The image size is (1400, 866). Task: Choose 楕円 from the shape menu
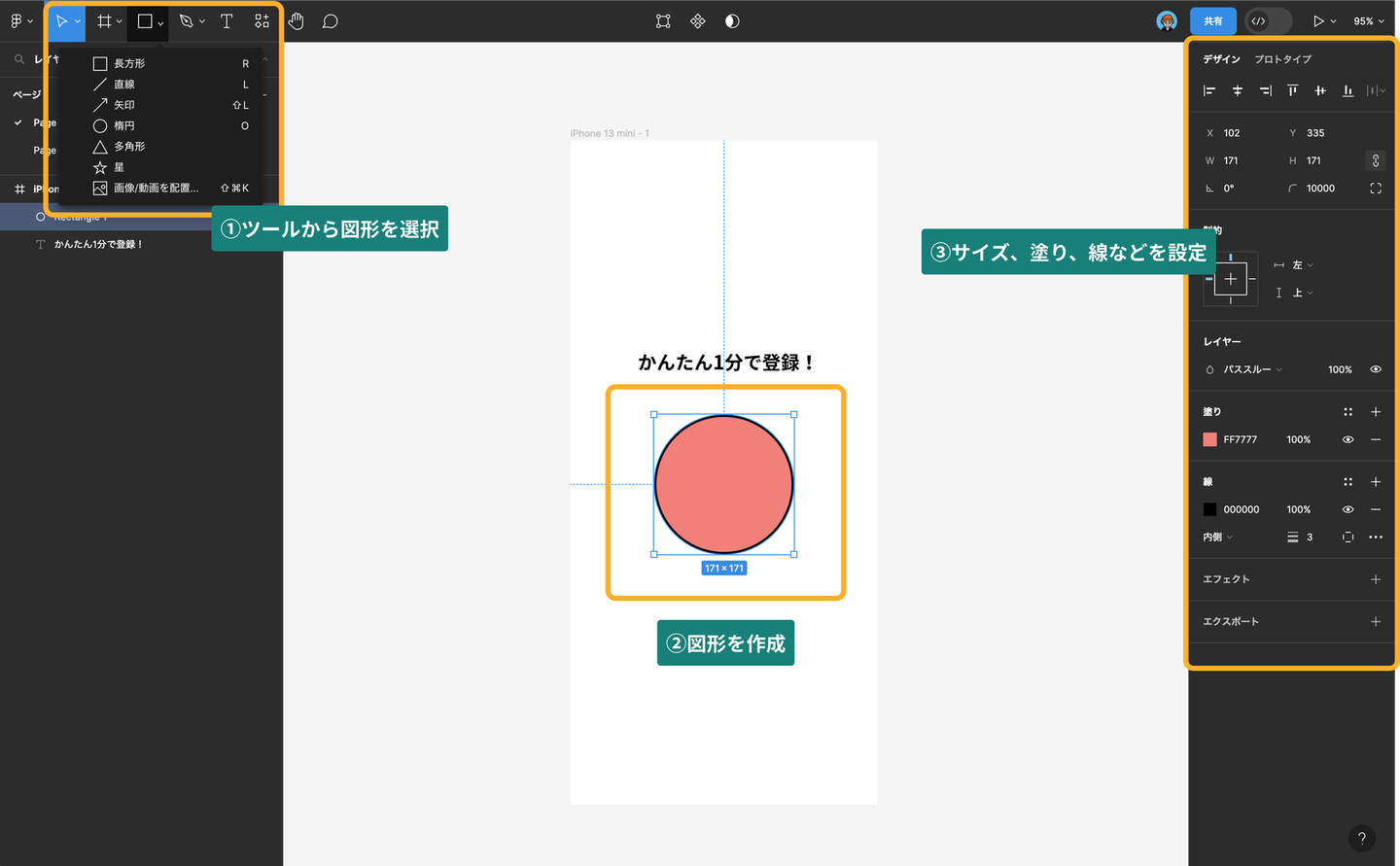[123, 125]
